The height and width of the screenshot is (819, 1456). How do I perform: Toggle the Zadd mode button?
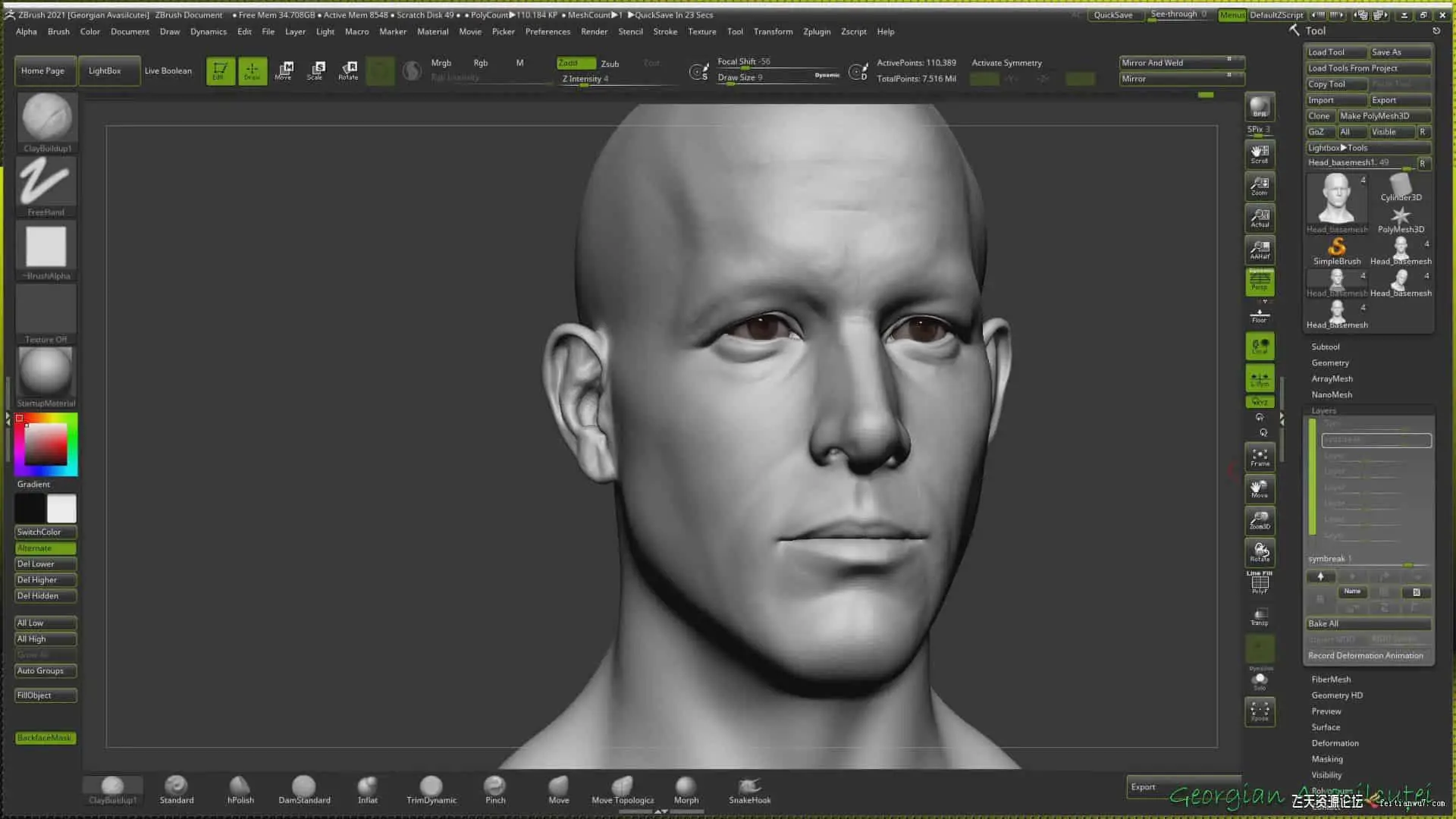pos(576,63)
